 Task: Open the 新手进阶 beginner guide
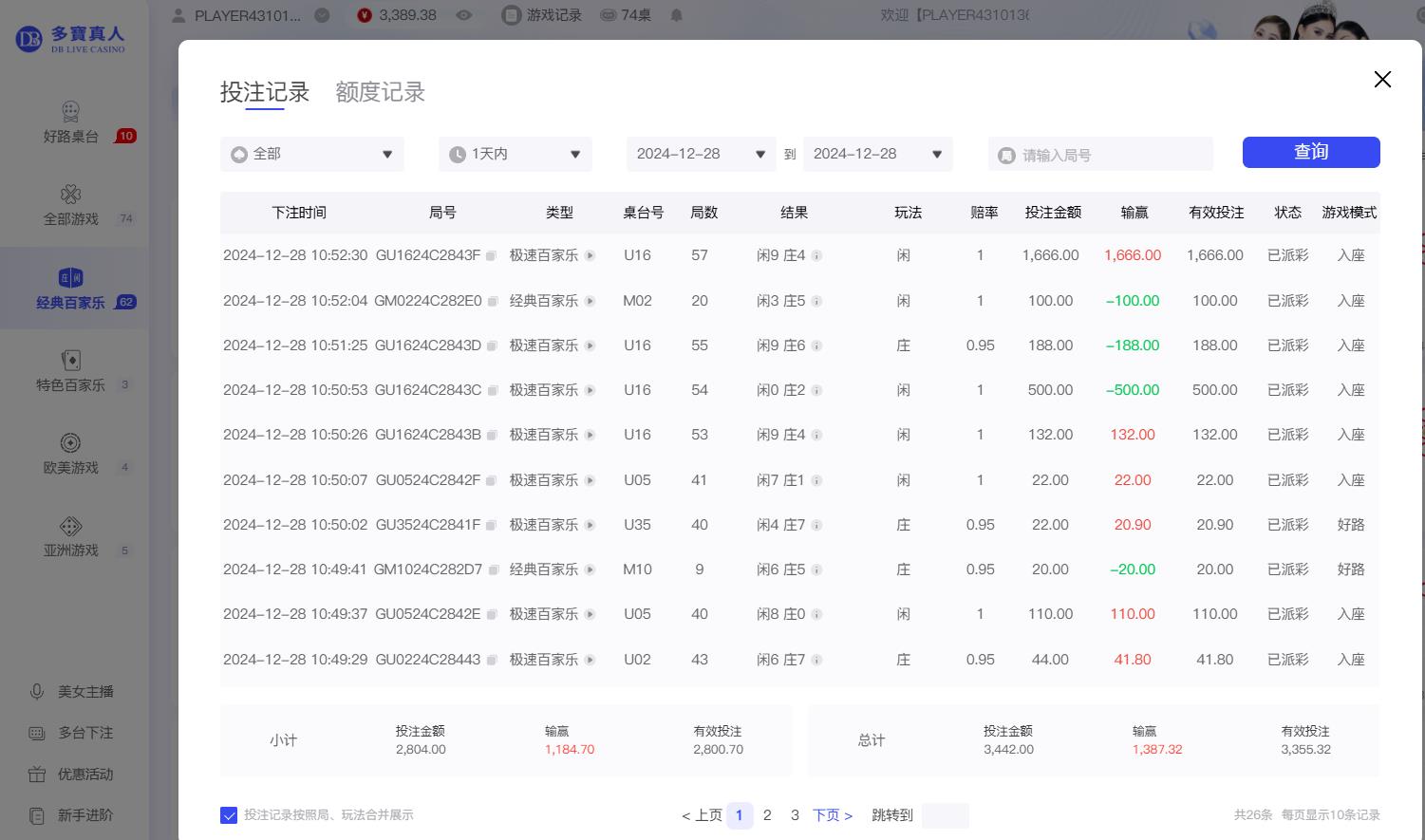pos(71,814)
